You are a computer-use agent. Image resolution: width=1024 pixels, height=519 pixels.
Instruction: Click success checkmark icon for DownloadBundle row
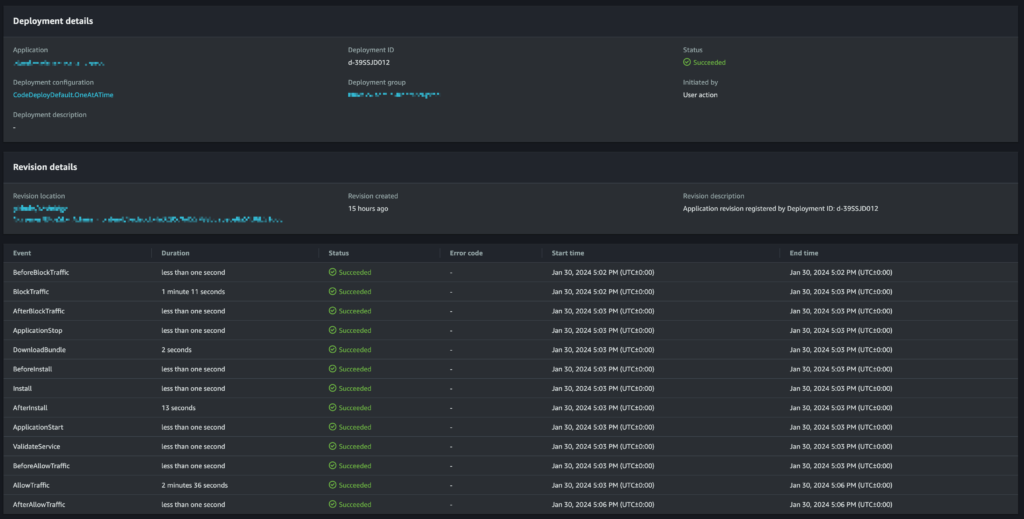click(x=333, y=350)
